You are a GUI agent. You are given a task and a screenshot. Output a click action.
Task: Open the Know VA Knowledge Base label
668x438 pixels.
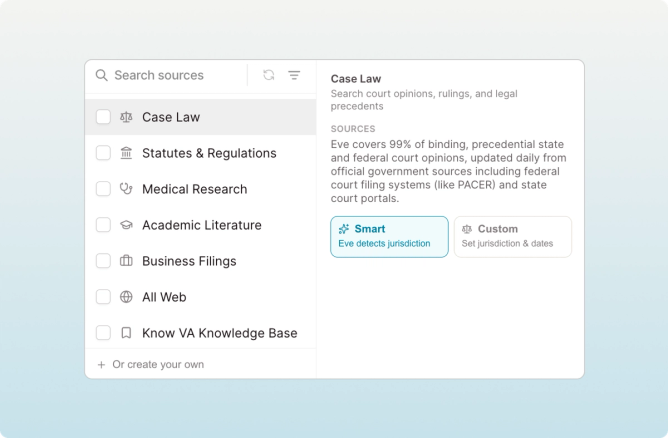[x=220, y=333]
